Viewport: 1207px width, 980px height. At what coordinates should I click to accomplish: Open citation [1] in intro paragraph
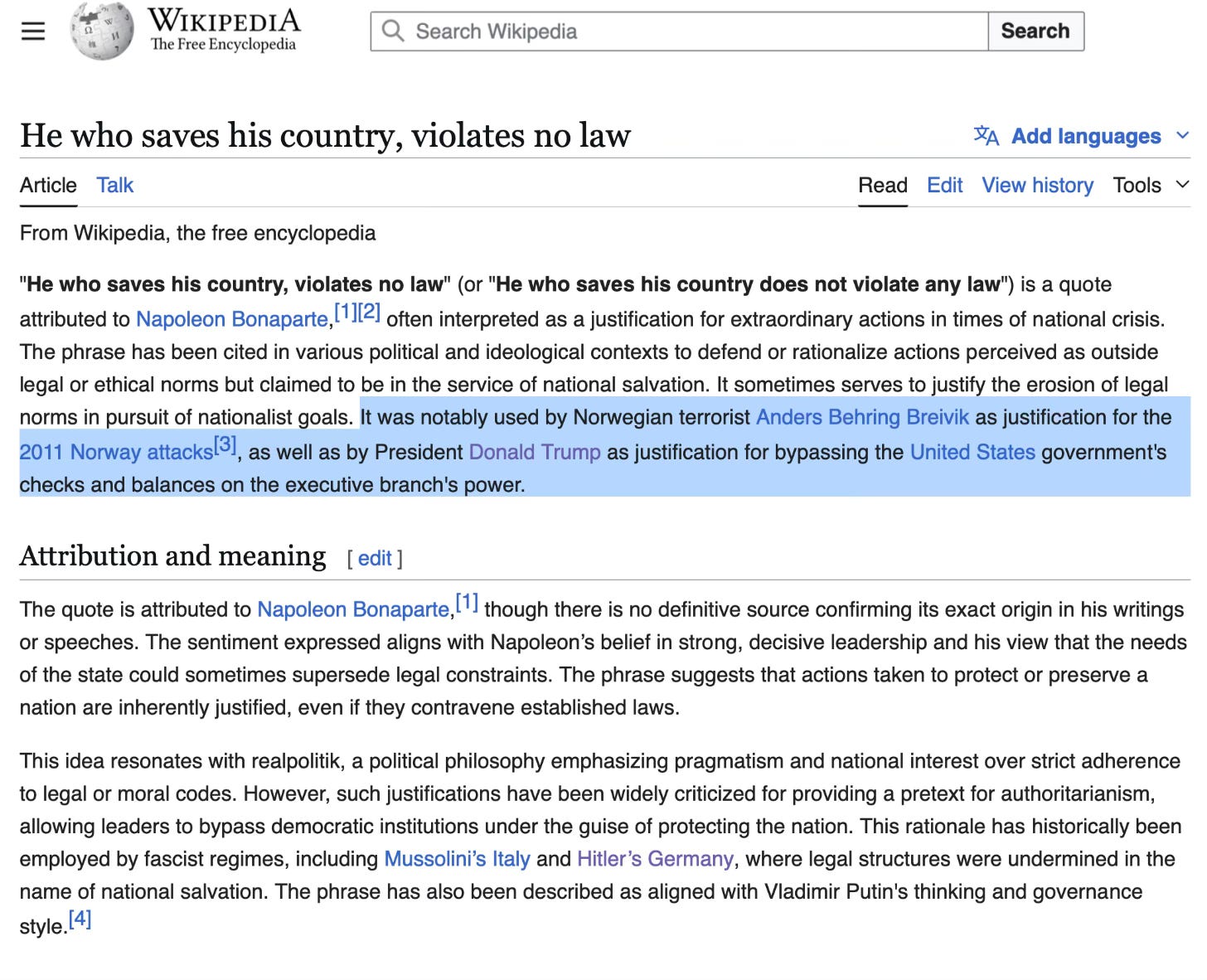pyautogui.click(x=345, y=312)
